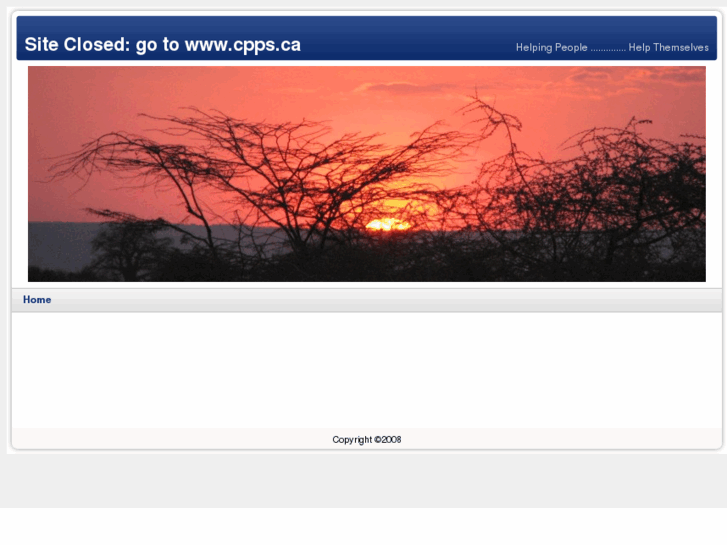Click the "Copyright ©2008" footer text
The height and width of the screenshot is (545, 727).
point(367,440)
